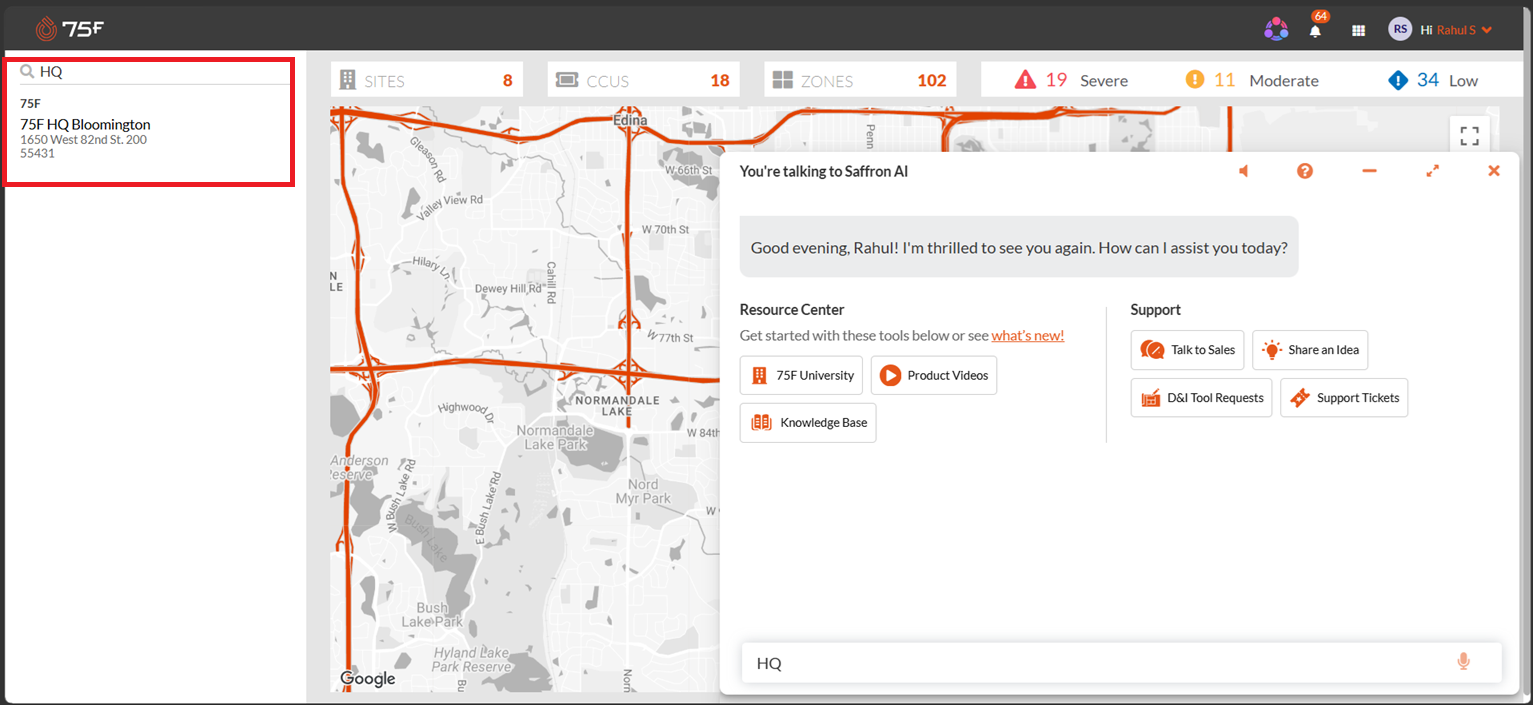Click the red Severe warning triangle icon
The height and width of the screenshot is (705, 1533).
click(1025, 80)
